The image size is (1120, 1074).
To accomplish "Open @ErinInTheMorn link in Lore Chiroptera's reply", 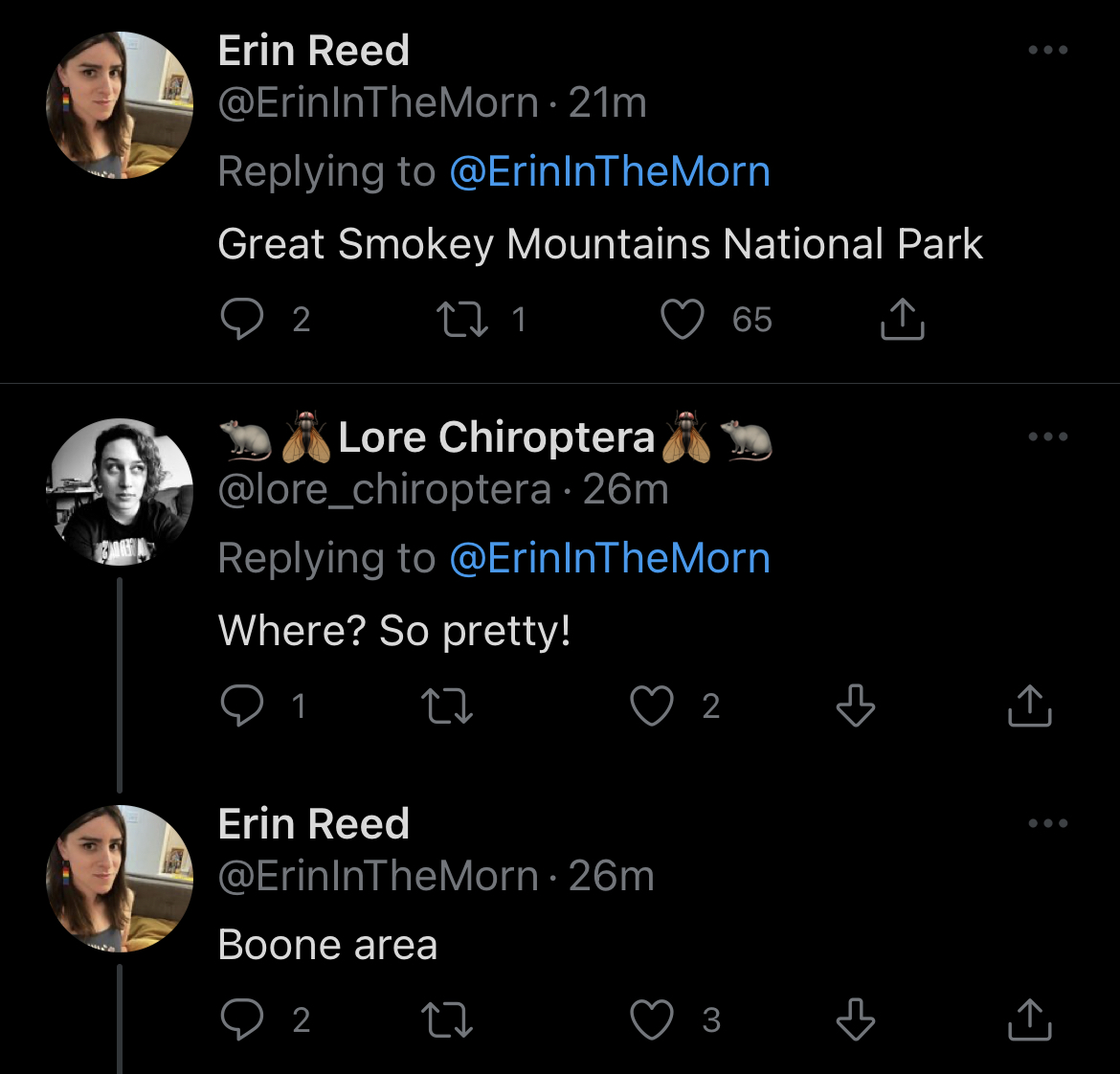I will [610, 558].
